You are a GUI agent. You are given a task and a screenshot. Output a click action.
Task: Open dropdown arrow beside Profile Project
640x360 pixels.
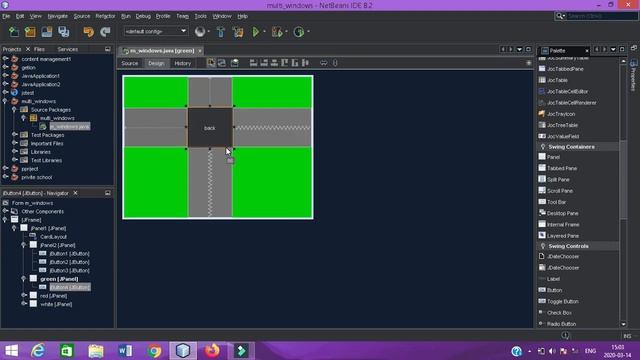pyautogui.click(x=308, y=32)
